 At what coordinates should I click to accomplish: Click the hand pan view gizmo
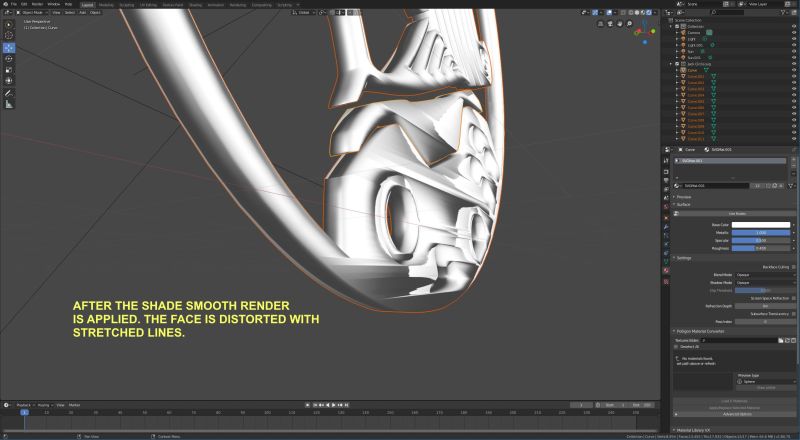pyautogui.click(x=620, y=23)
